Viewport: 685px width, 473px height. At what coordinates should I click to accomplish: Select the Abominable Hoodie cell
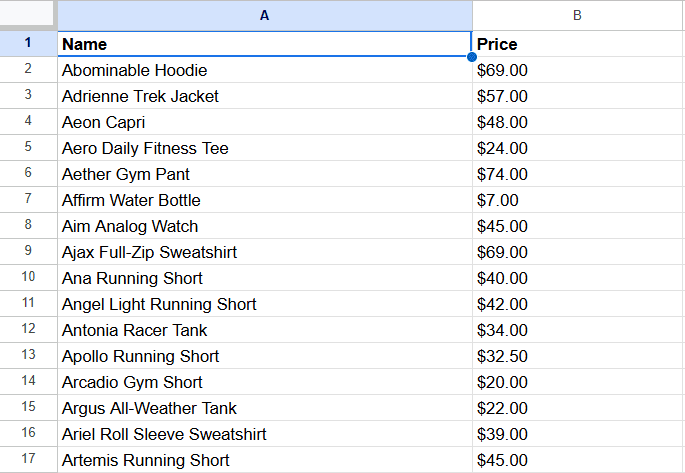pyautogui.click(x=265, y=70)
